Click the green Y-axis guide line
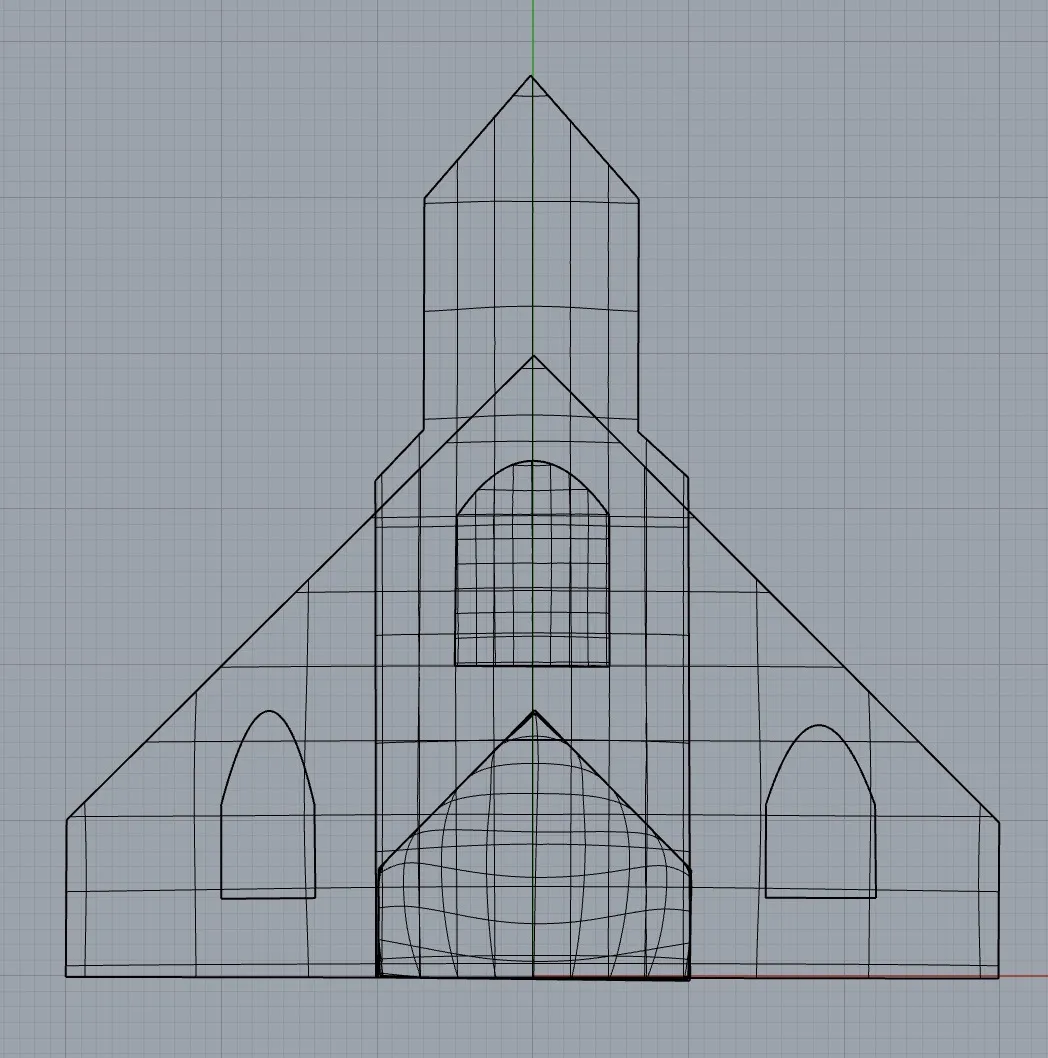This screenshot has height=1058, width=1048. (533, 40)
